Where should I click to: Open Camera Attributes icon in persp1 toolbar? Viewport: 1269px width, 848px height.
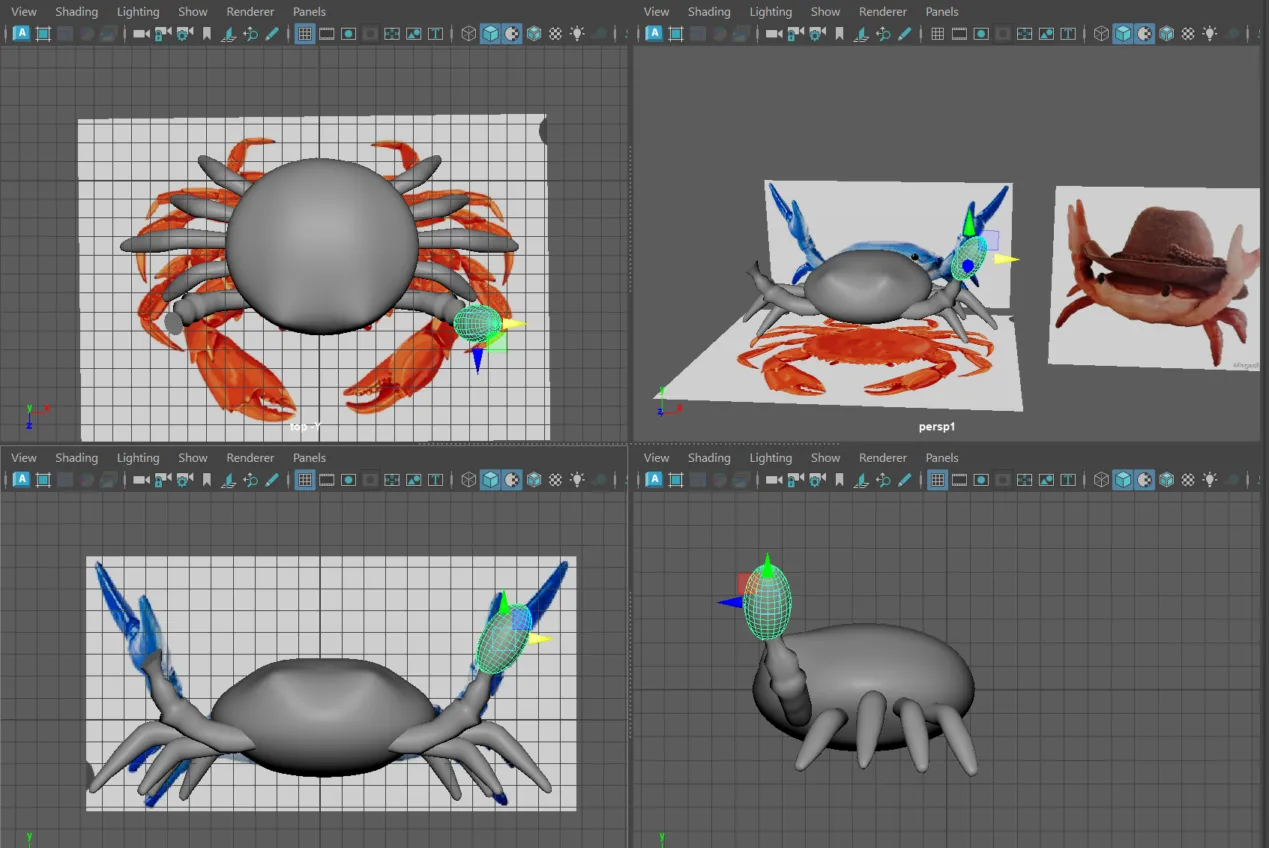(817, 33)
